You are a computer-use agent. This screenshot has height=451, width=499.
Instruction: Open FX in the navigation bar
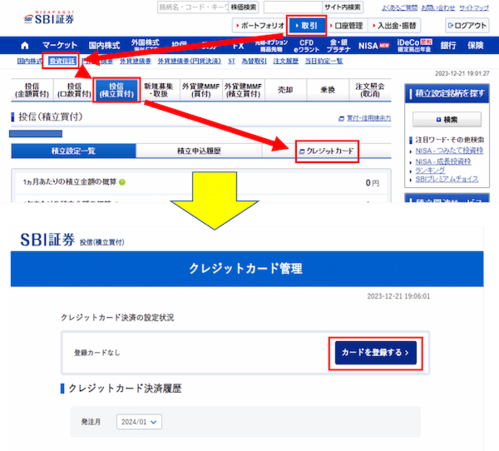click(x=238, y=46)
